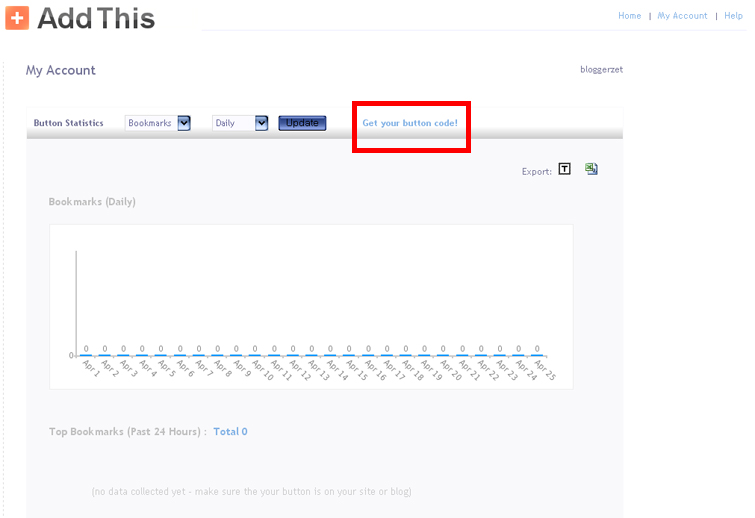
Task: Click the bloggerzet username text
Action: pyautogui.click(x=601, y=70)
